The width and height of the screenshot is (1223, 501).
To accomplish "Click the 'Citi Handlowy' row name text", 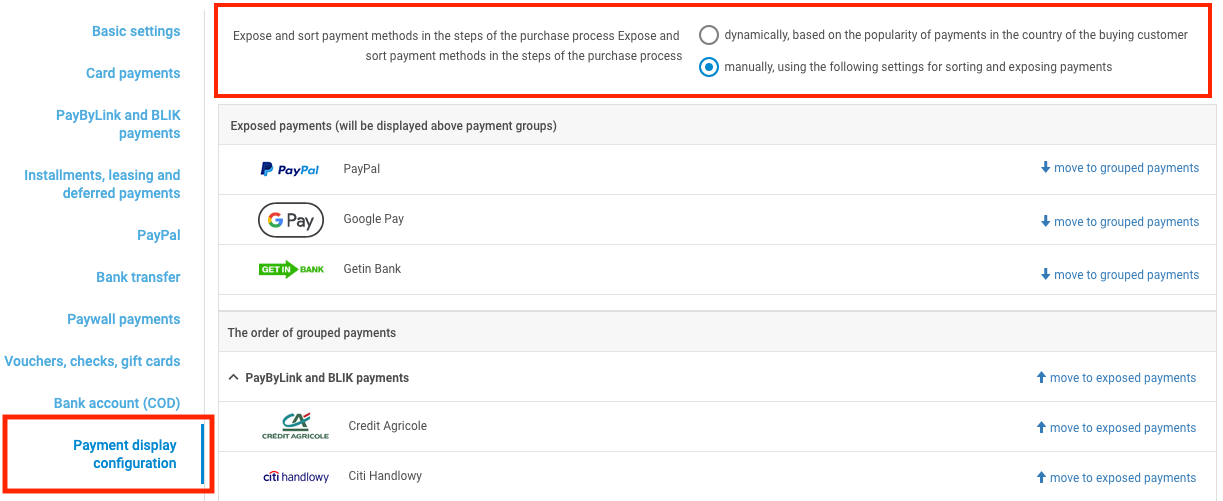I will 385,476.
